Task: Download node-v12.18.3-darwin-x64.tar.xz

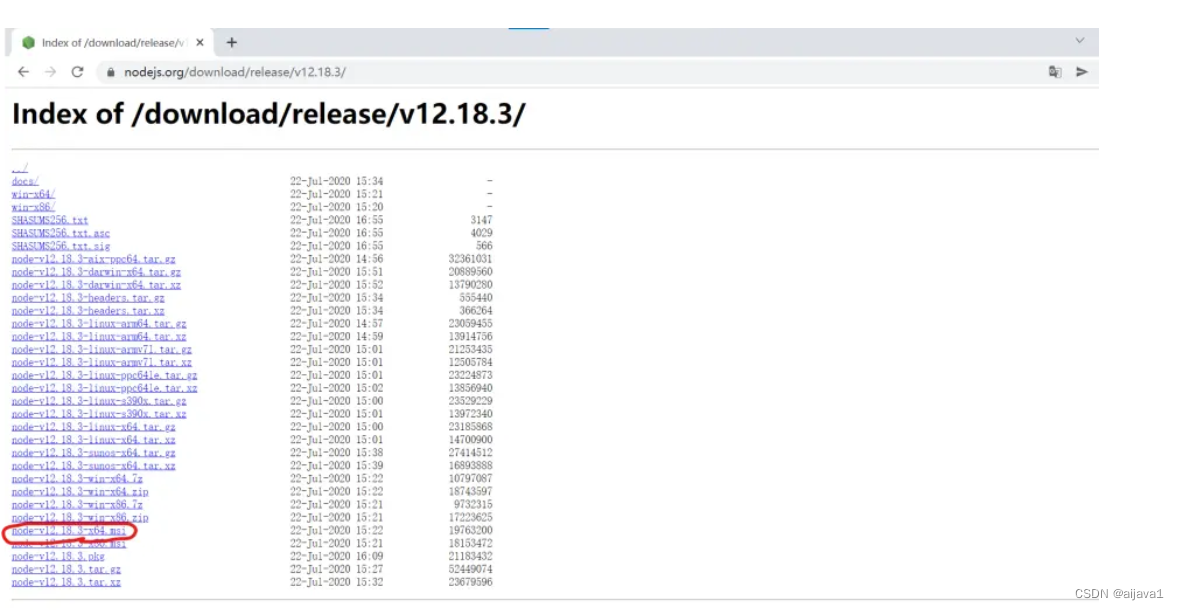Action: 96,285
